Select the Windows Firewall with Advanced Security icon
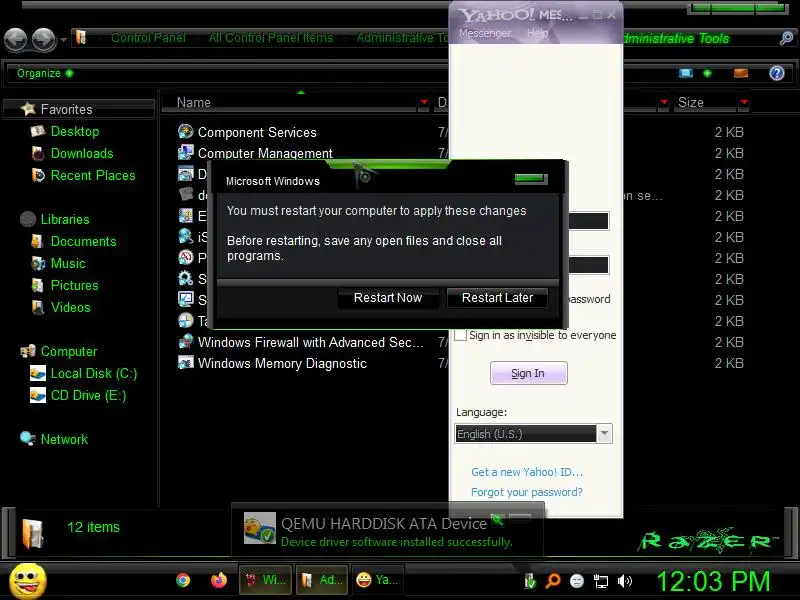 tap(186, 341)
